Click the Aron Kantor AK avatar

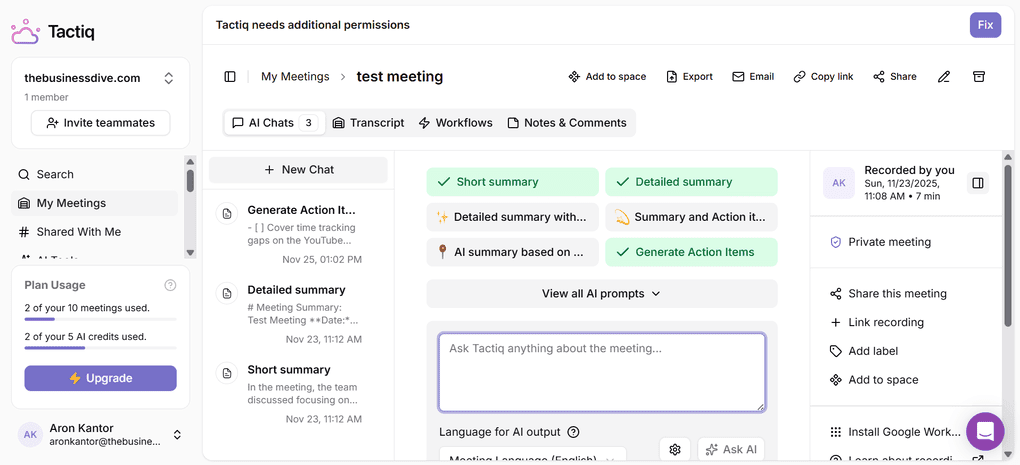click(30, 434)
